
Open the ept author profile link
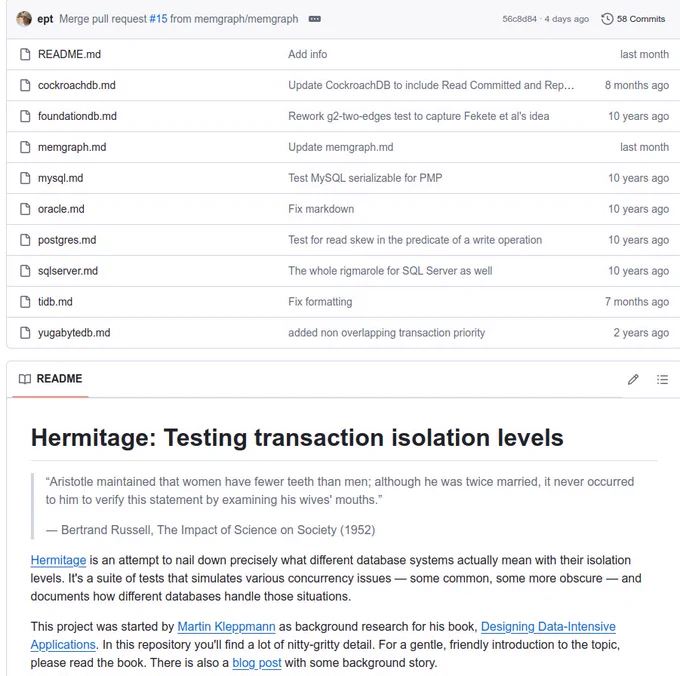point(45,19)
